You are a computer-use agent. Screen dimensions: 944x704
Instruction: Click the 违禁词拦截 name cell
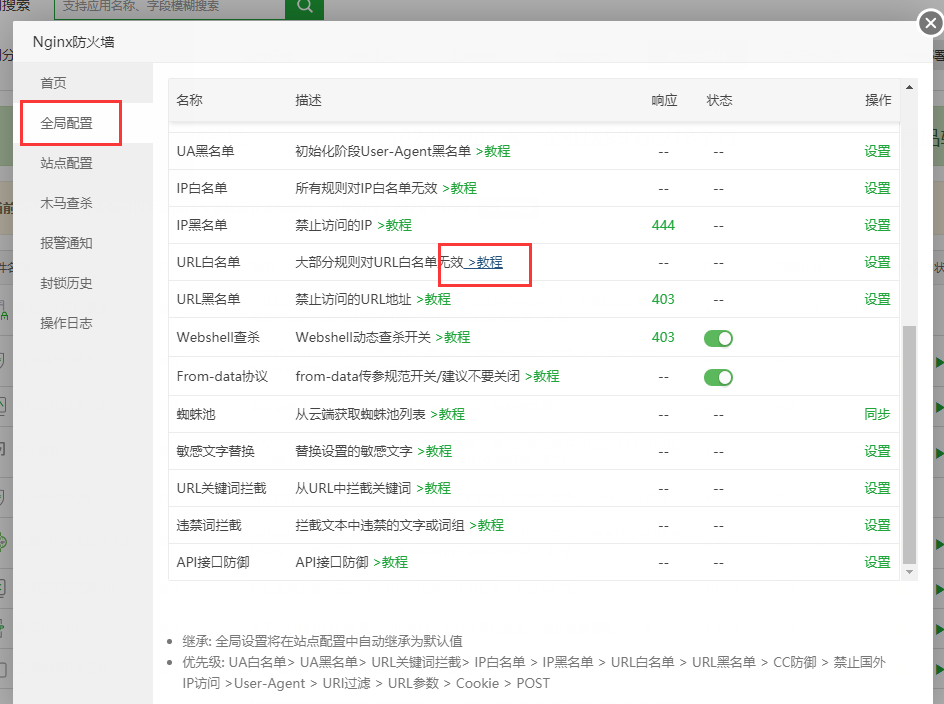tap(209, 525)
